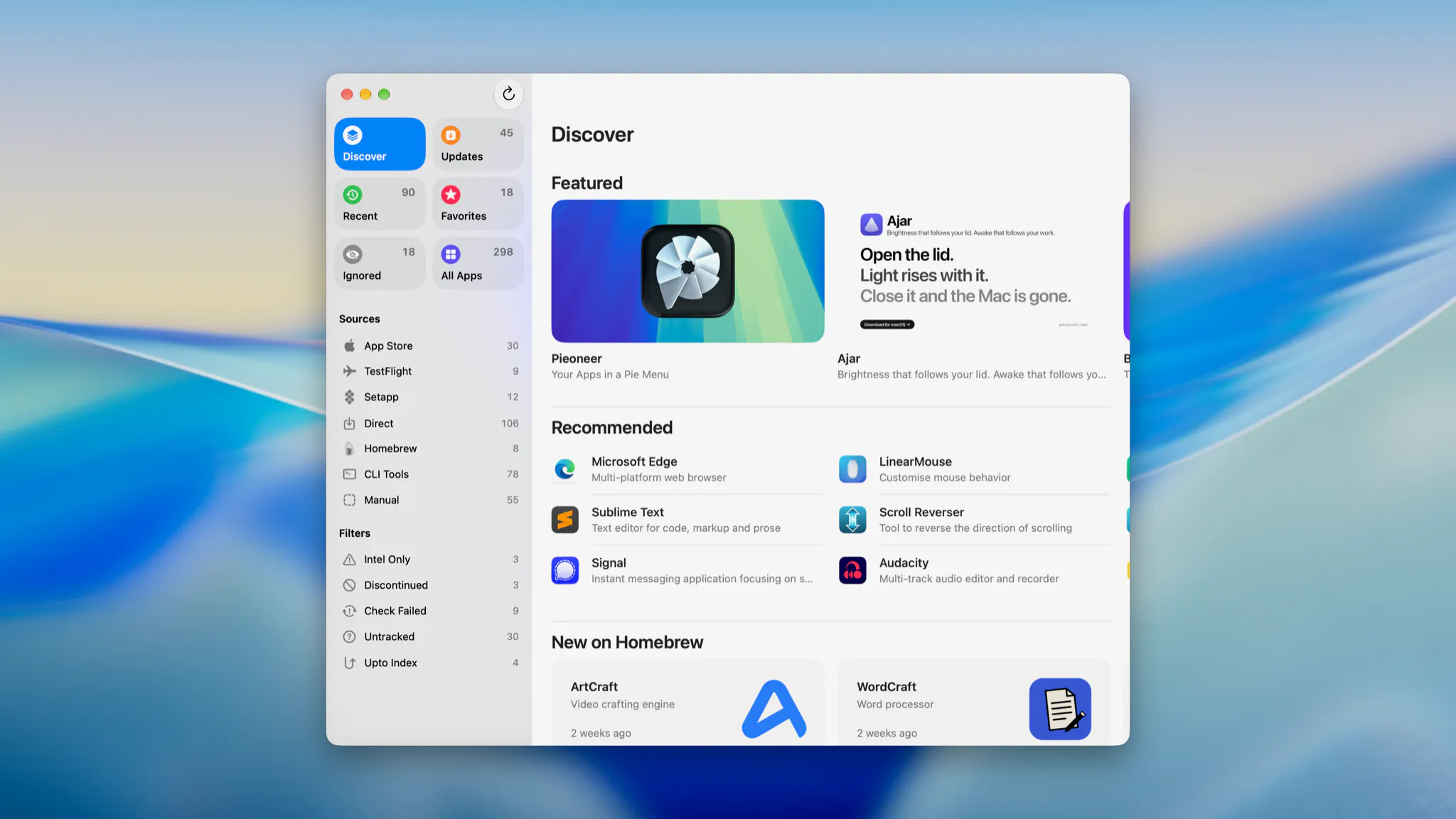Select Manual source
Image resolution: width=1456 pixels, height=819 pixels.
pos(430,500)
